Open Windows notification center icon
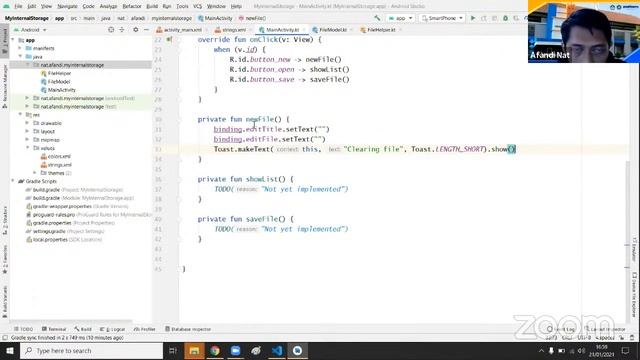The height and width of the screenshot is (360, 640). (625, 351)
